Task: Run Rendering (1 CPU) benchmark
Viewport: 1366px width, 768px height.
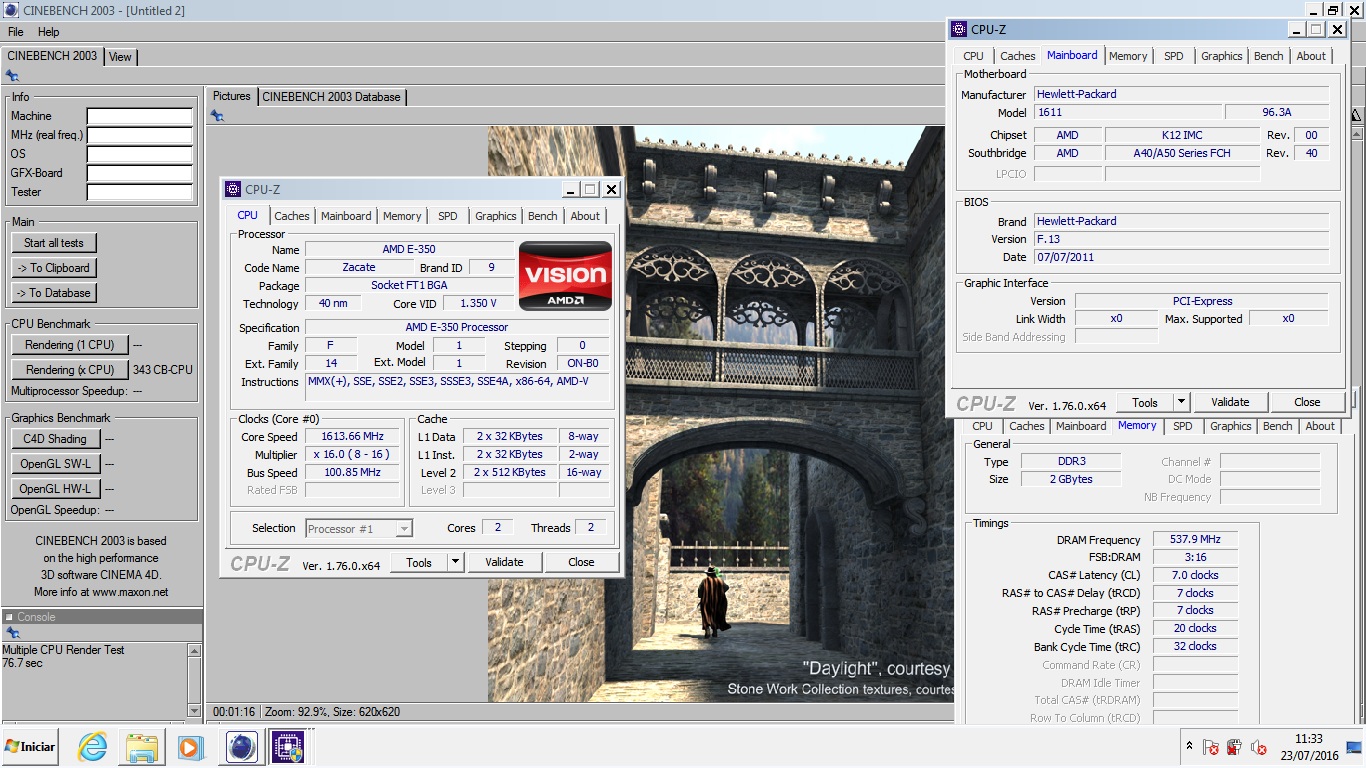Action: pyautogui.click(x=70, y=345)
